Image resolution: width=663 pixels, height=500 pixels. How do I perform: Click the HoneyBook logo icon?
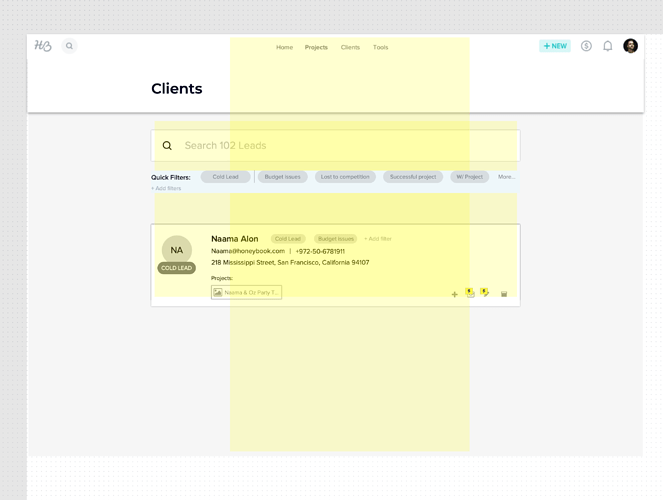pyautogui.click(x=43, y=46)
